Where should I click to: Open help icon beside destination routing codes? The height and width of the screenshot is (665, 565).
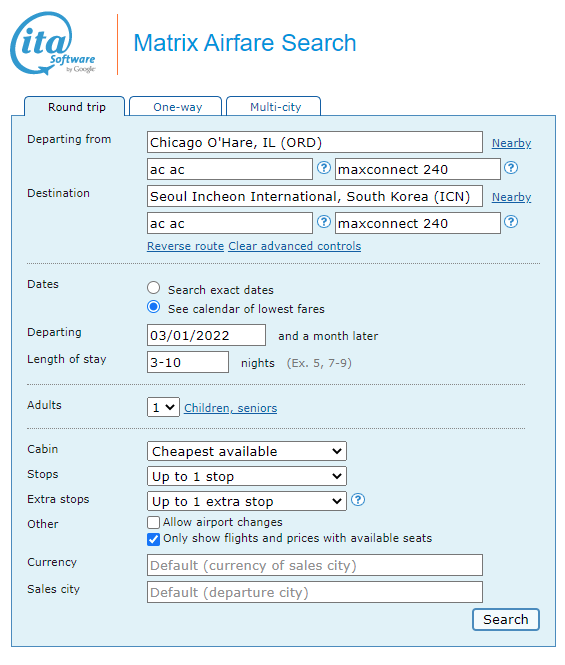tap(324, 222)
